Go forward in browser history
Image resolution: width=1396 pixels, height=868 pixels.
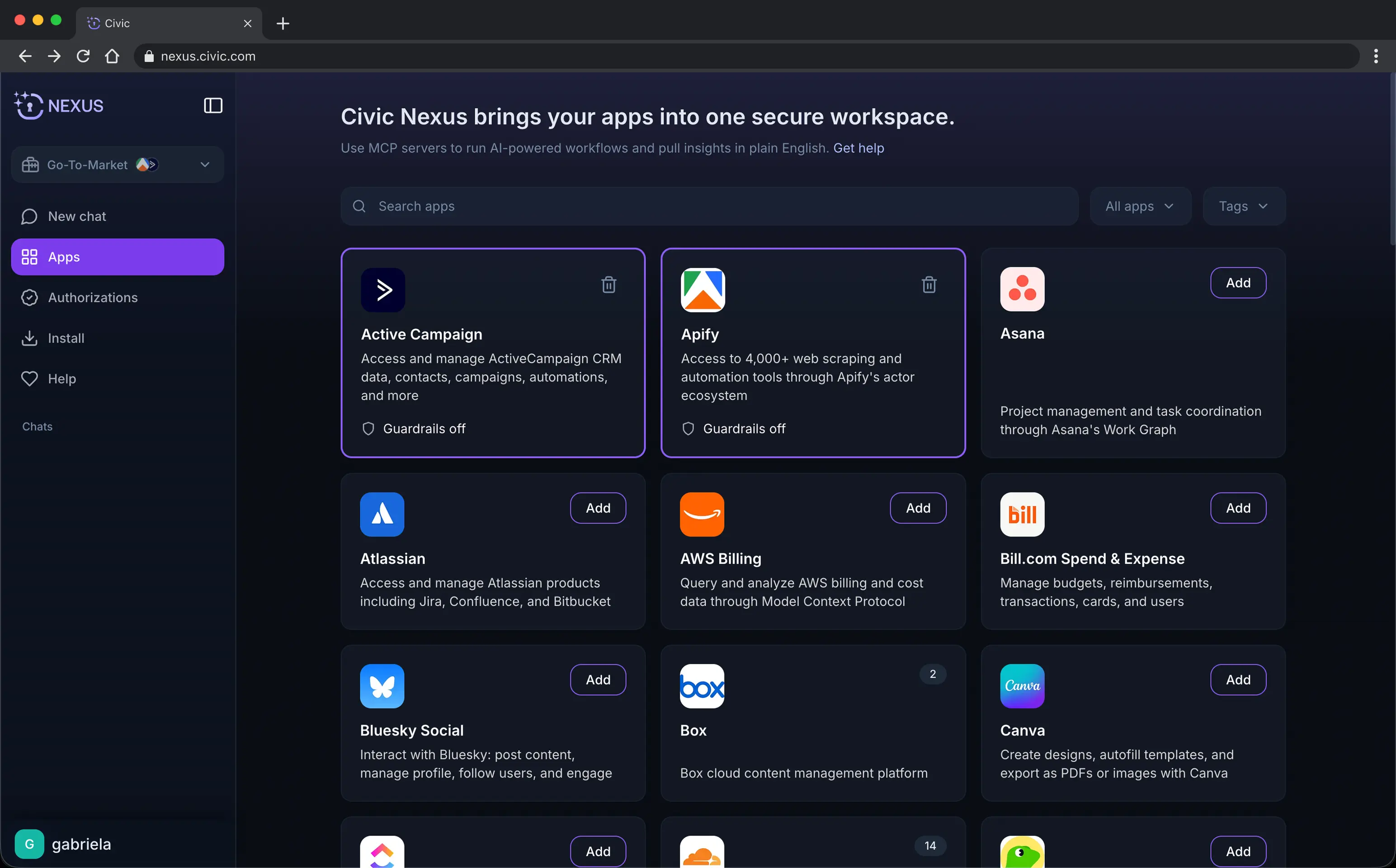[54, 56]
